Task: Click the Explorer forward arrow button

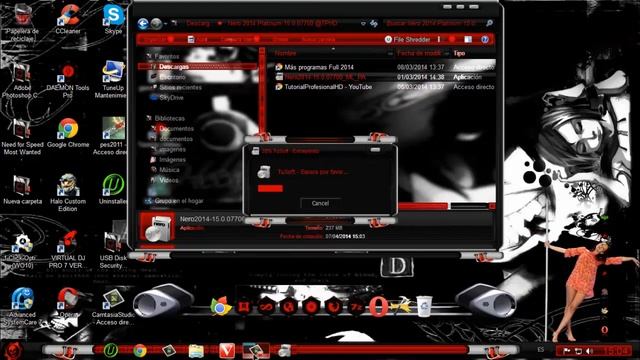Action: [156, 24]
